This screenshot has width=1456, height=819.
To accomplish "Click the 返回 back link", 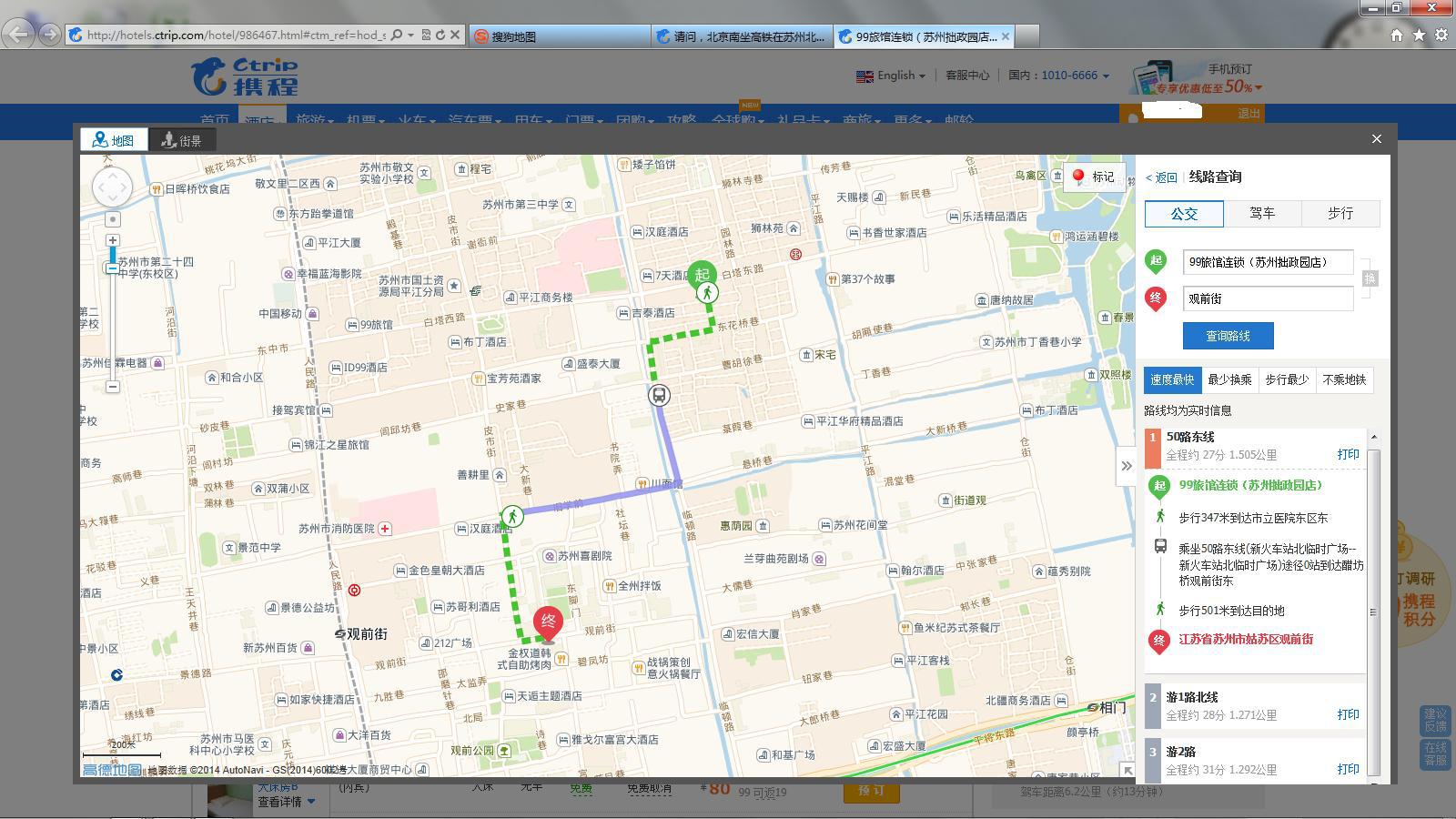I will point(1162,177).
